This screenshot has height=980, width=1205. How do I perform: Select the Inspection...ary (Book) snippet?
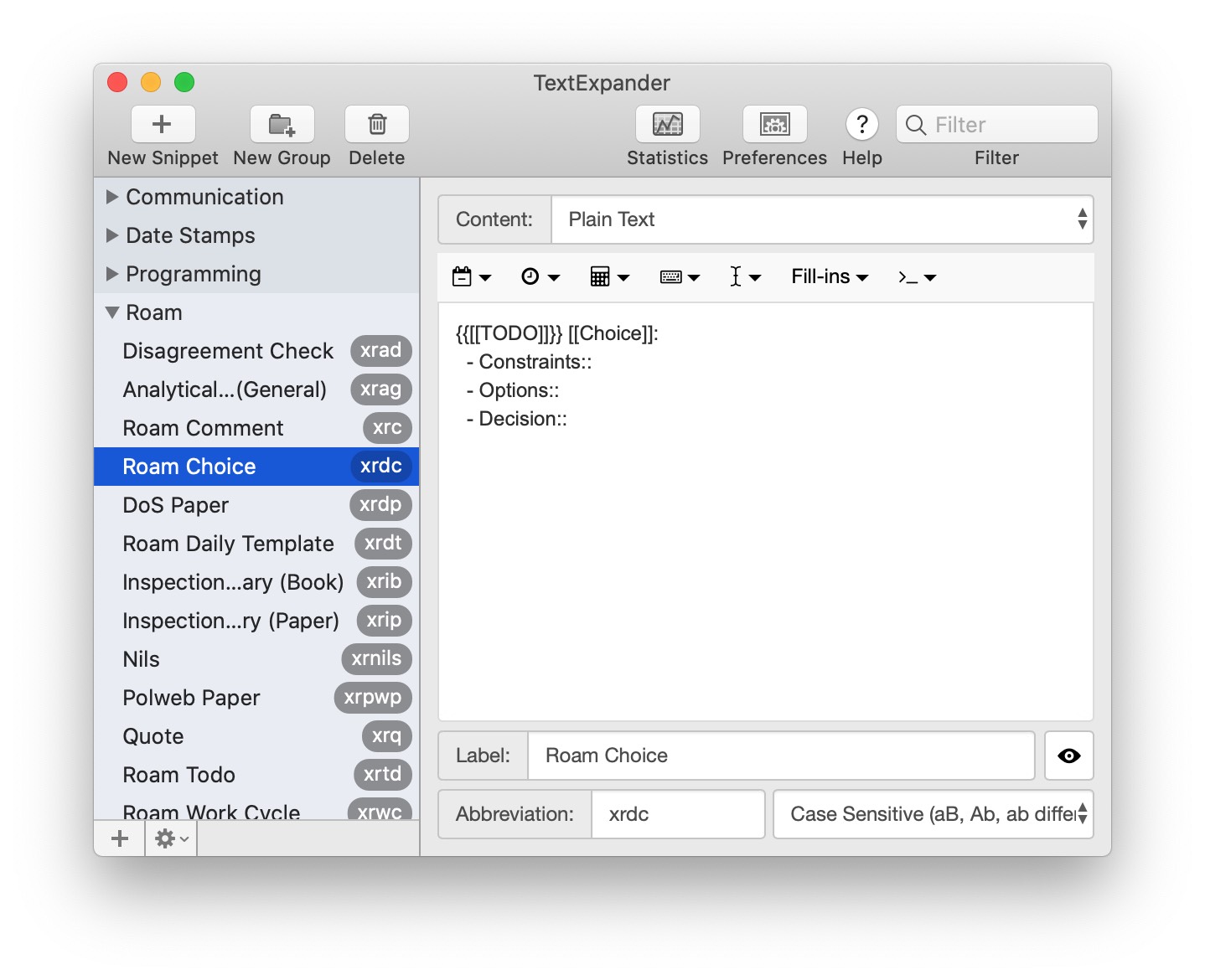[x=256, y=582]
